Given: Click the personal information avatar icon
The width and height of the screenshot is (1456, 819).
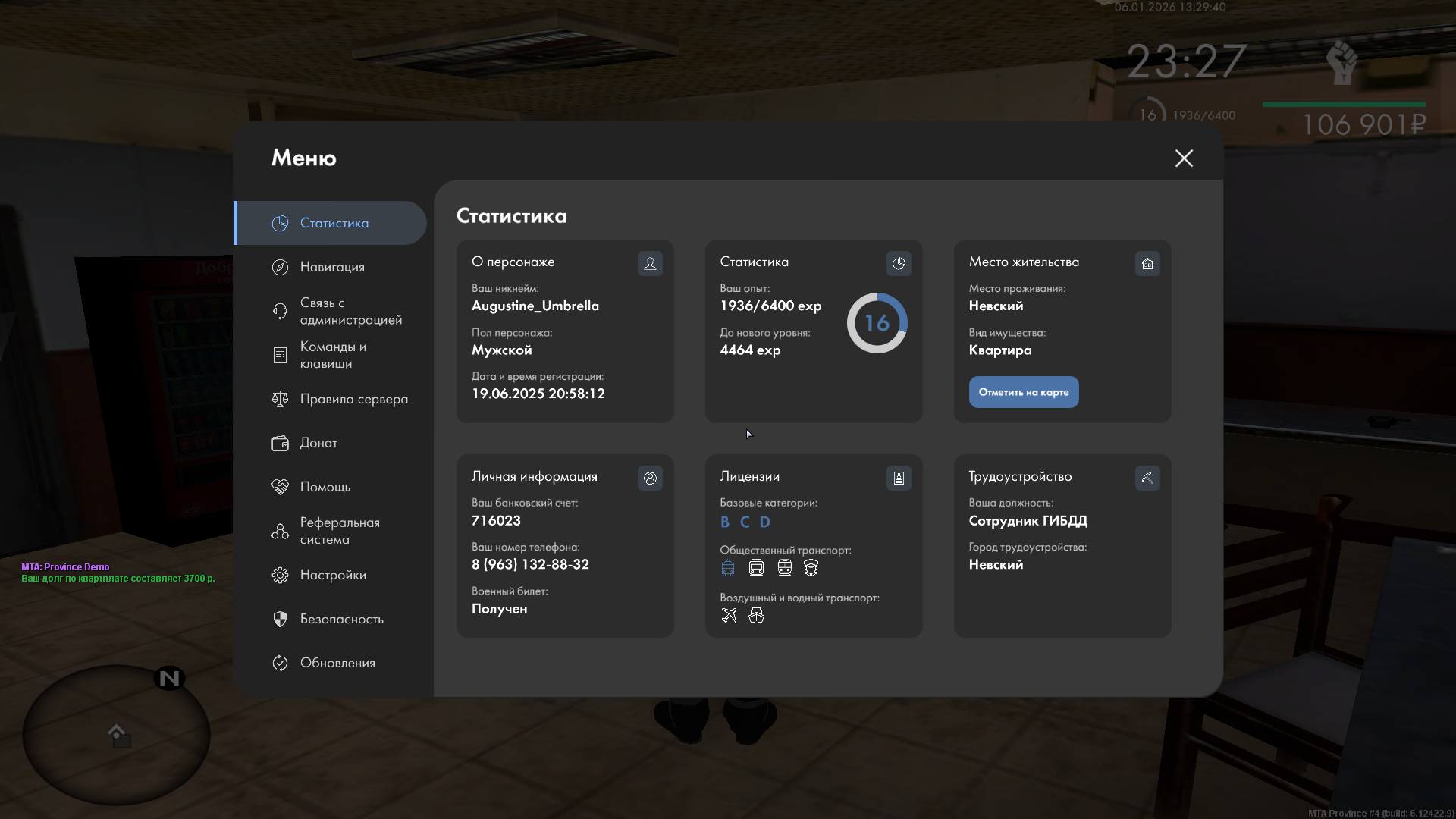Looking at the screenshot, I should click(x=650, y=479).
